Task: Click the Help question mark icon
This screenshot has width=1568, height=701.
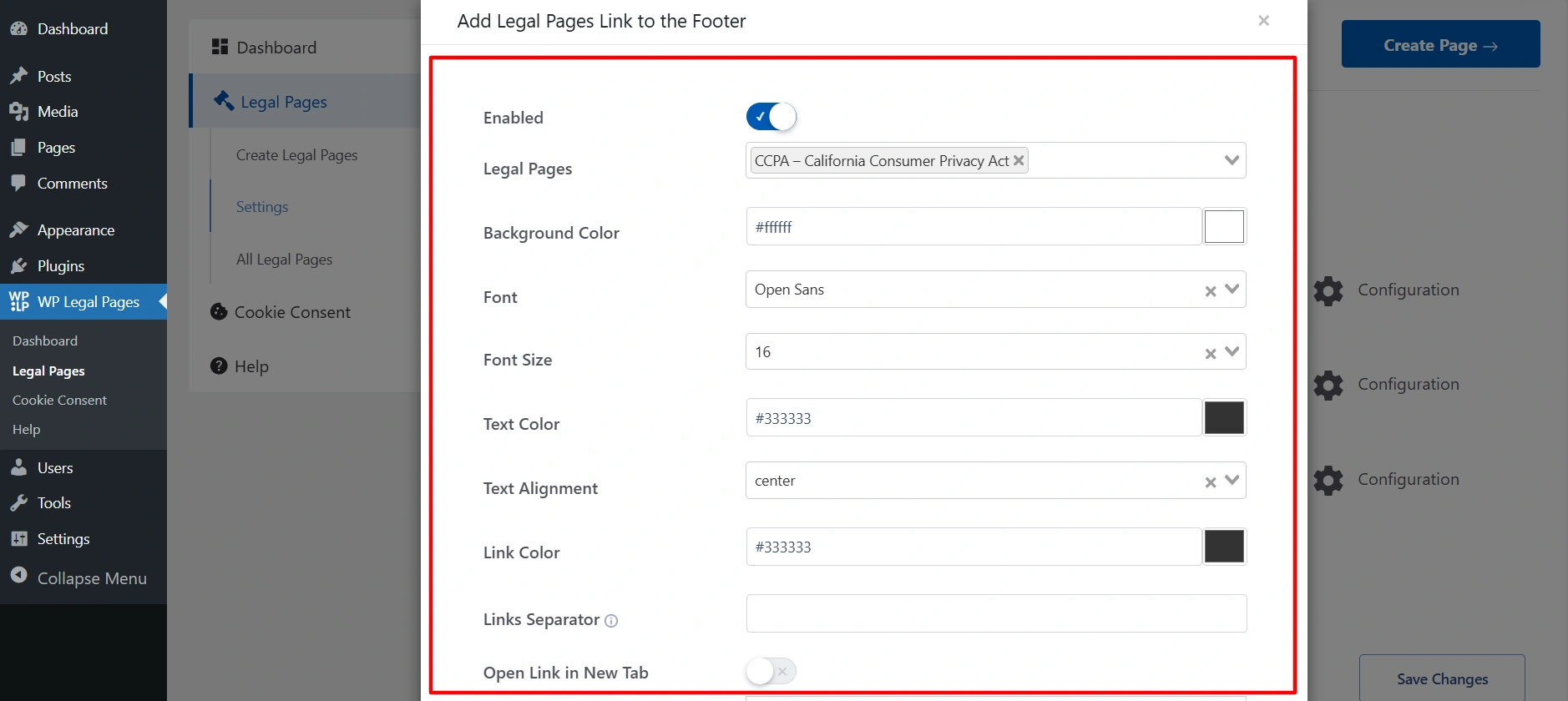Action: click(x=219, y=366)
